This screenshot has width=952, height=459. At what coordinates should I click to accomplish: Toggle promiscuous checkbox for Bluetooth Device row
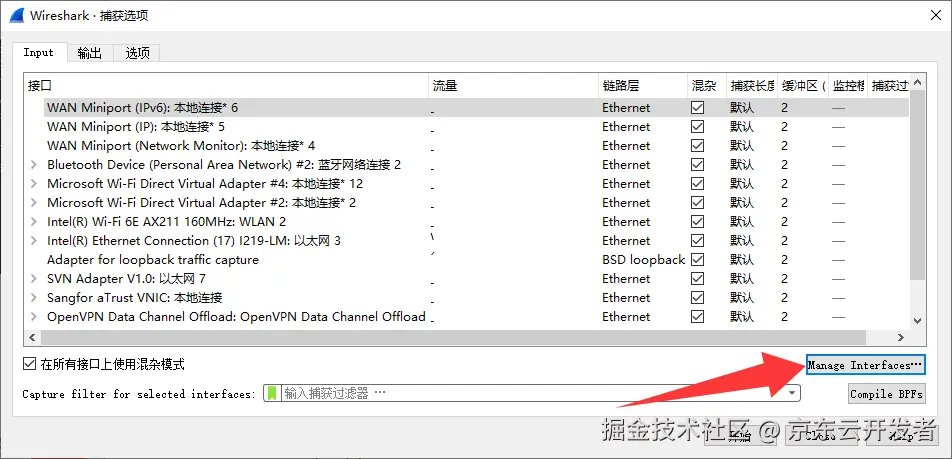point(698,165)
